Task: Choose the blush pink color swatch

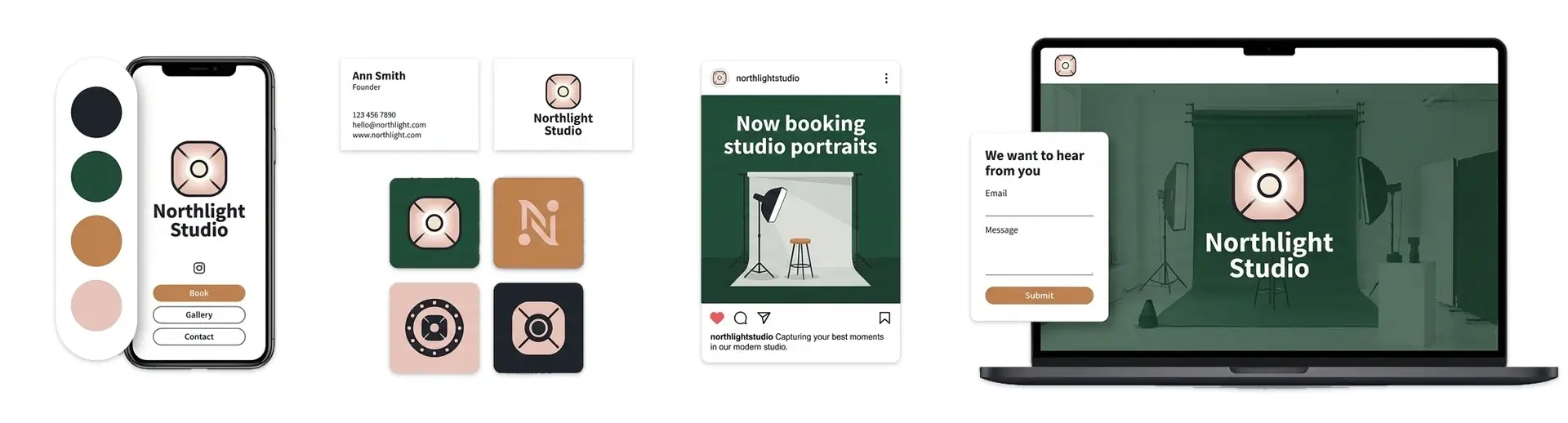Action: tap(96, 305)
